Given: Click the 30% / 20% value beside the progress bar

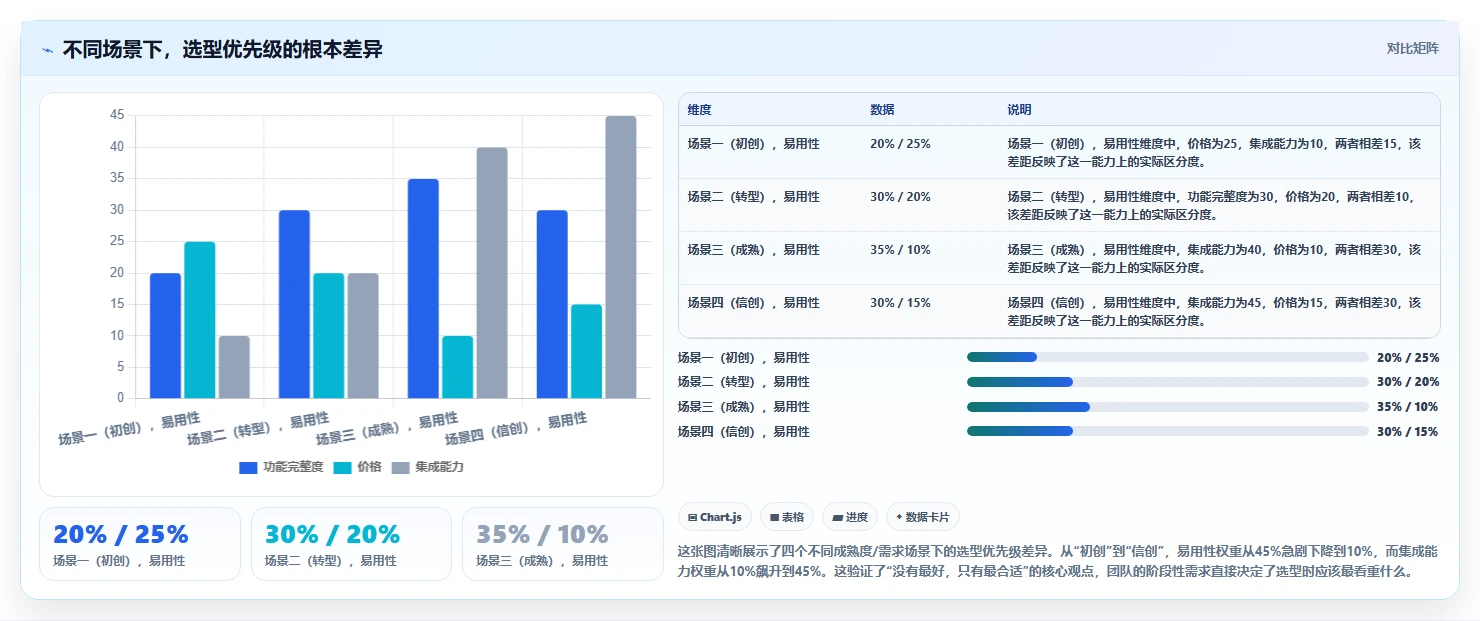Looking at the screenshot, I should tap(1408, 382).
